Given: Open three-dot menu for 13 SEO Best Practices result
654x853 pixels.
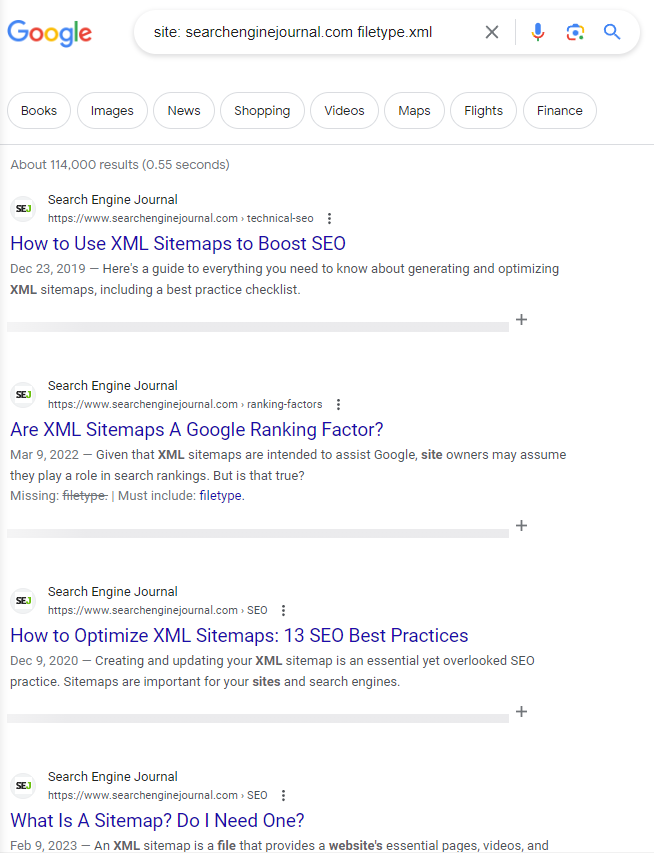Looking at the screenshot, I should [x=283, y=610].
